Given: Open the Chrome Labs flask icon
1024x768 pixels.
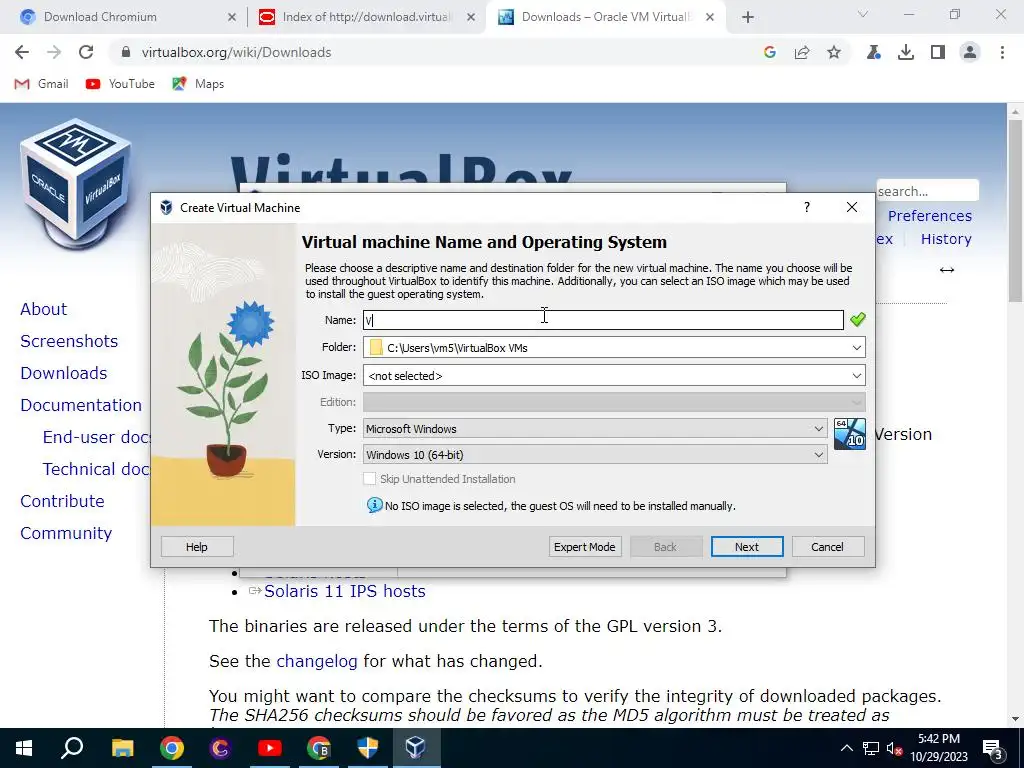Looking at the screenshot, I should [x=874, y=52].
